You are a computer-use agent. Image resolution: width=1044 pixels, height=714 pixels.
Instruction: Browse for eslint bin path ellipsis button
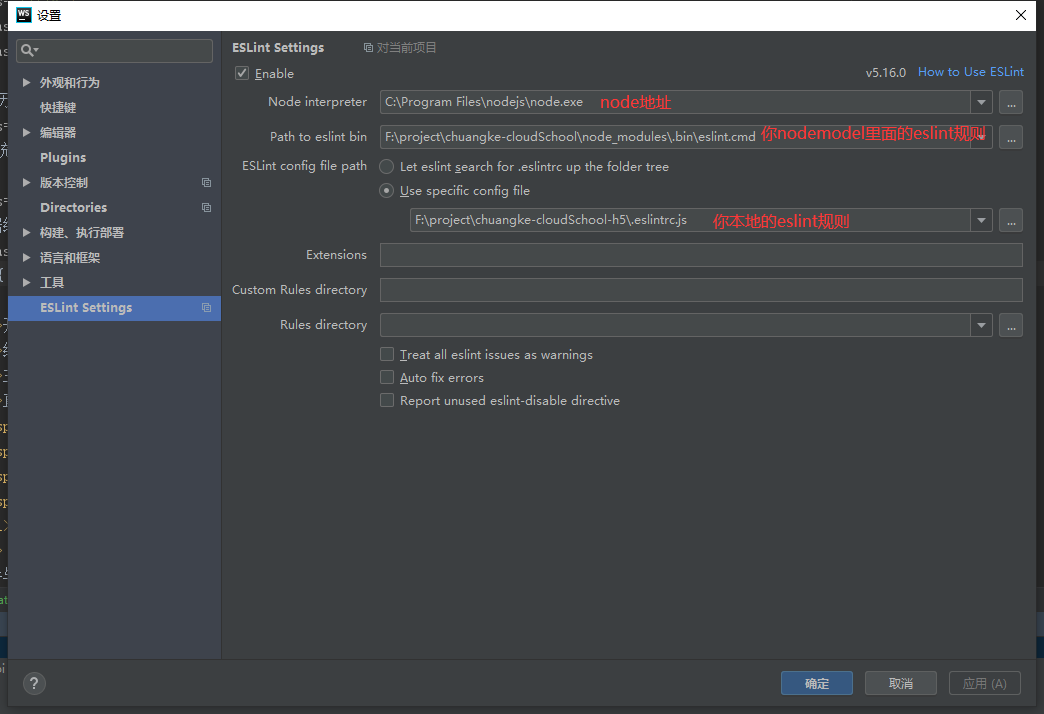tap(1011, 137)
